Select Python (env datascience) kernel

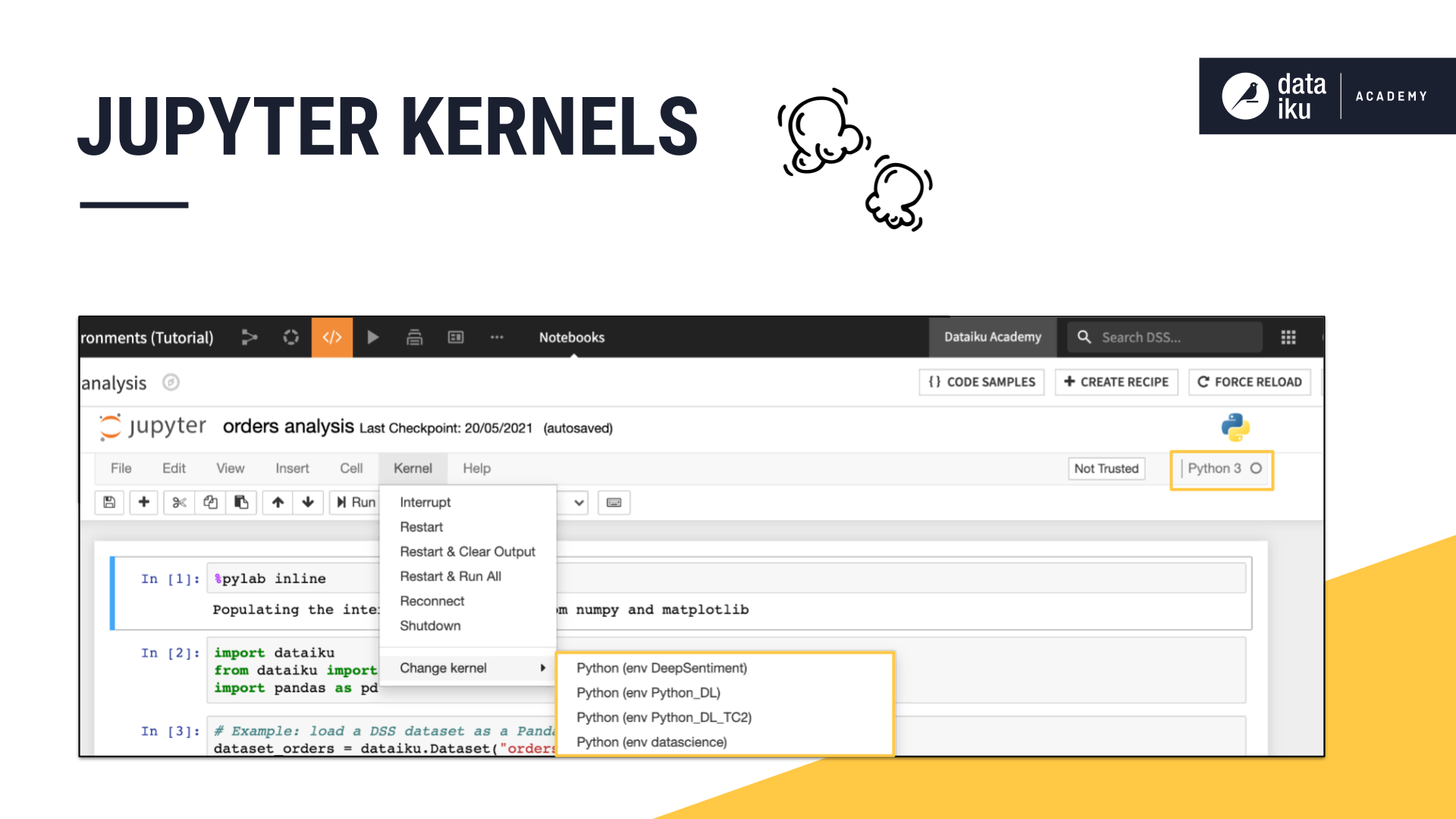[x=651, y=742]
